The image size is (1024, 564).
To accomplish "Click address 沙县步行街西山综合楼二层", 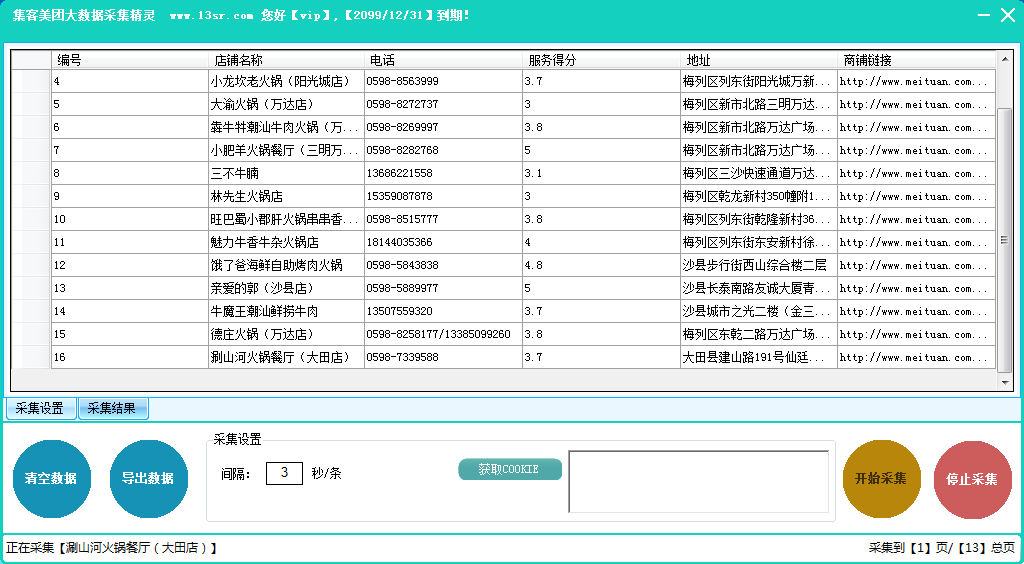I will point(754,266).
